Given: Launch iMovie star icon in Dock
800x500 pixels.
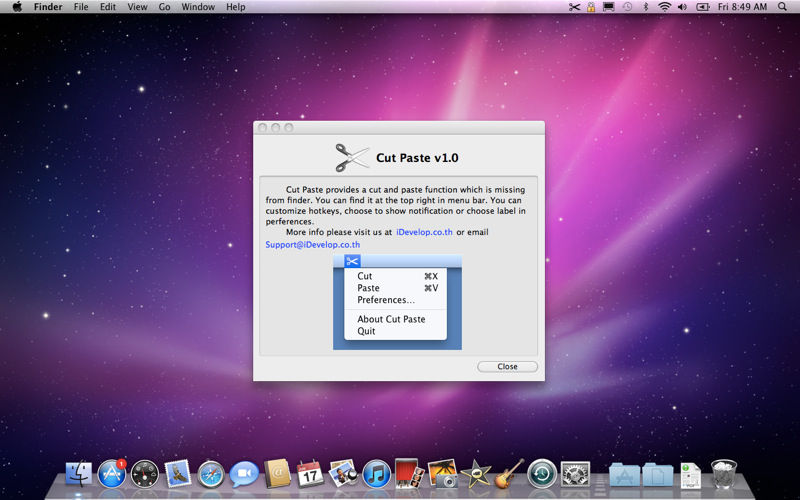Looking at the screenshot, I should point(476,473).
